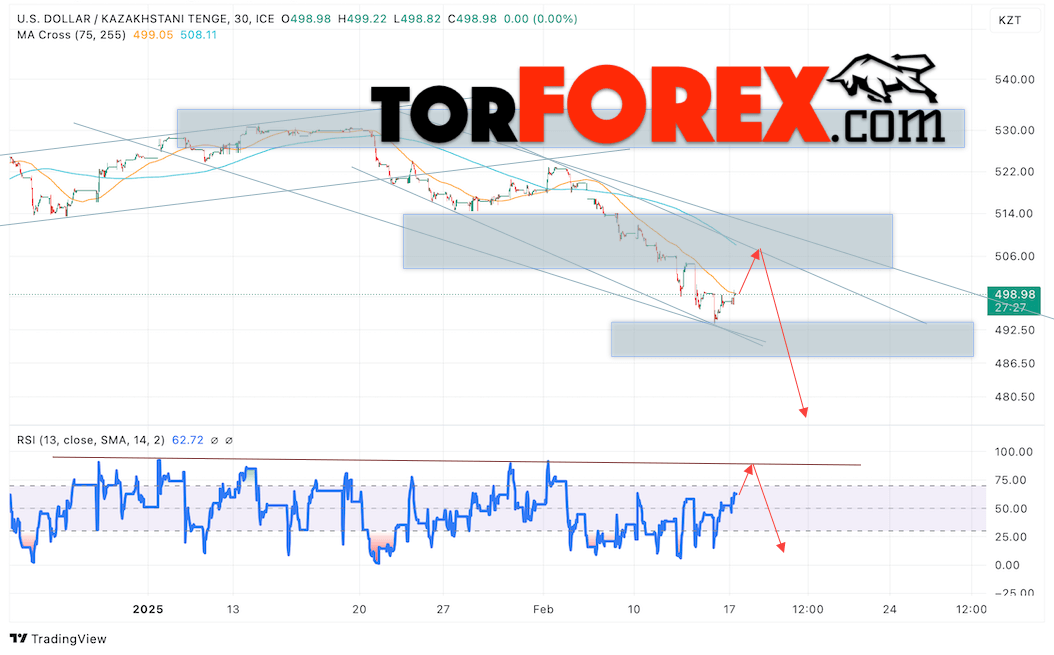Click the open value O498.98
The width and height of the screenshot is (1054, 655).
coord(306,19)
